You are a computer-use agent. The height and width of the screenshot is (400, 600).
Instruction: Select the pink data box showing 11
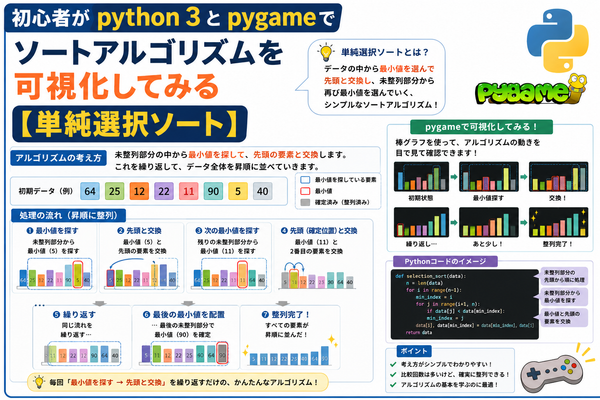click(x=189, y=191)
